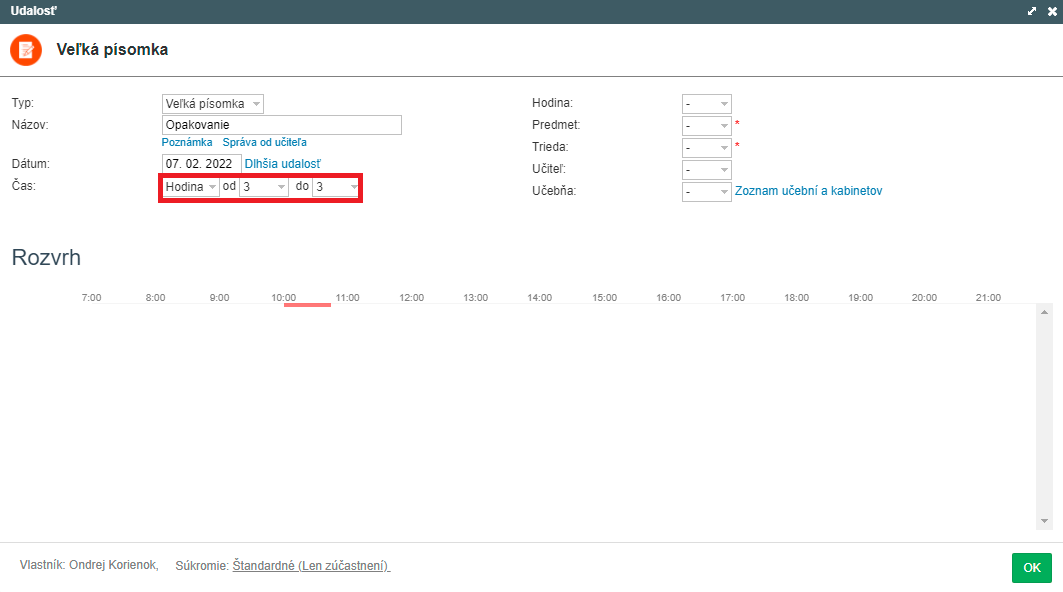Click the 14:00 label on the timeline
This screenshot has width=1063, height=592.
click(540, 298)
